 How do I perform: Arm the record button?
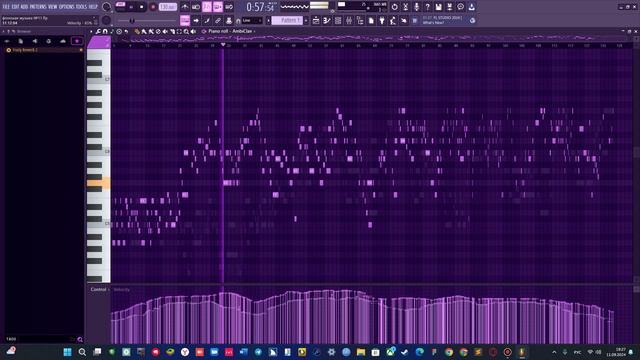coord(153,7)
